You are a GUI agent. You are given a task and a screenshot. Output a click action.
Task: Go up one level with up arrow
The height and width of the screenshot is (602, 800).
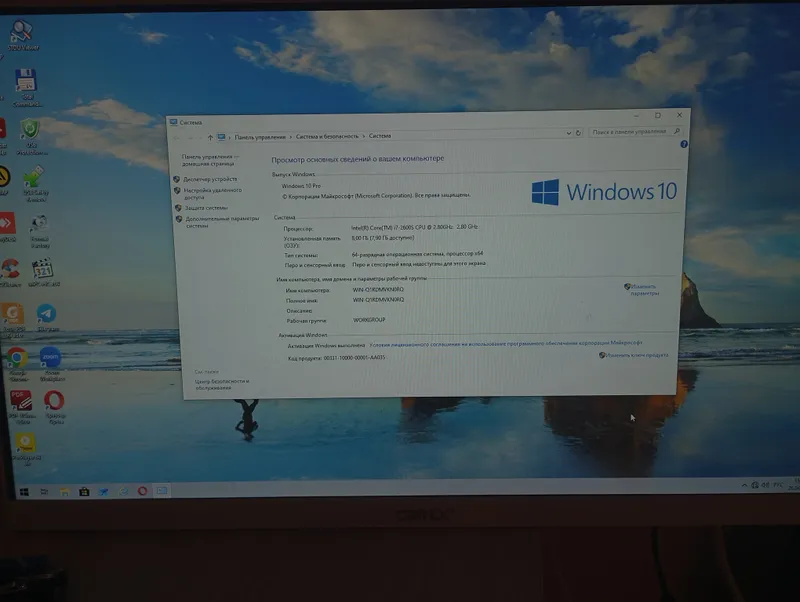pyautogui.click(x=210, y=137)
